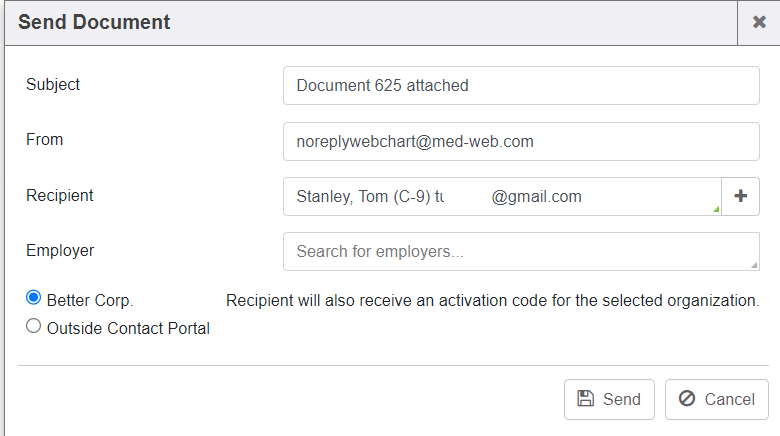Screen dimensions: 780x436
Task: Click the Outside Contact Portal label text
Action: point(128,328)
